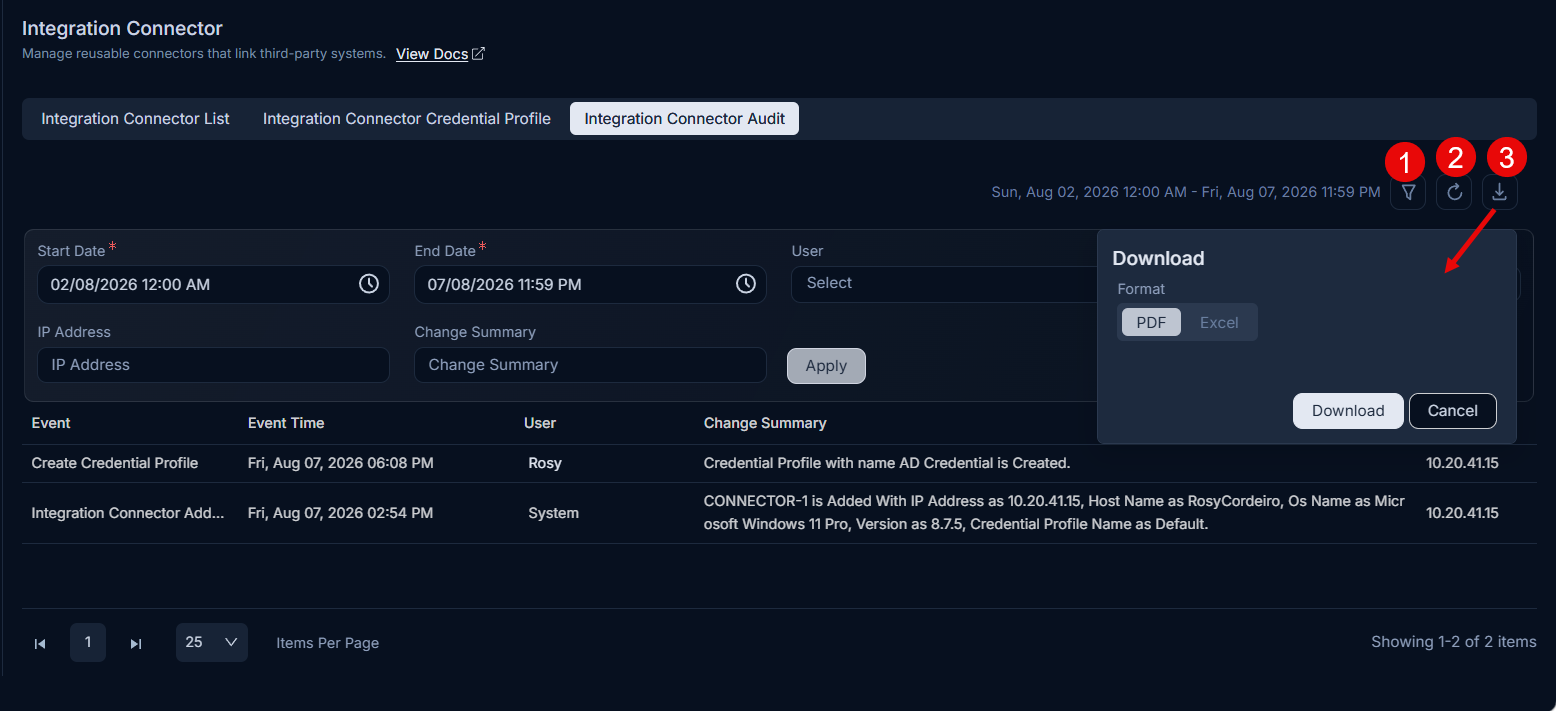Sort by the Event column header
Image resolution: width=1556 pixels, height=711 pixels.
[x=51, y=423]
